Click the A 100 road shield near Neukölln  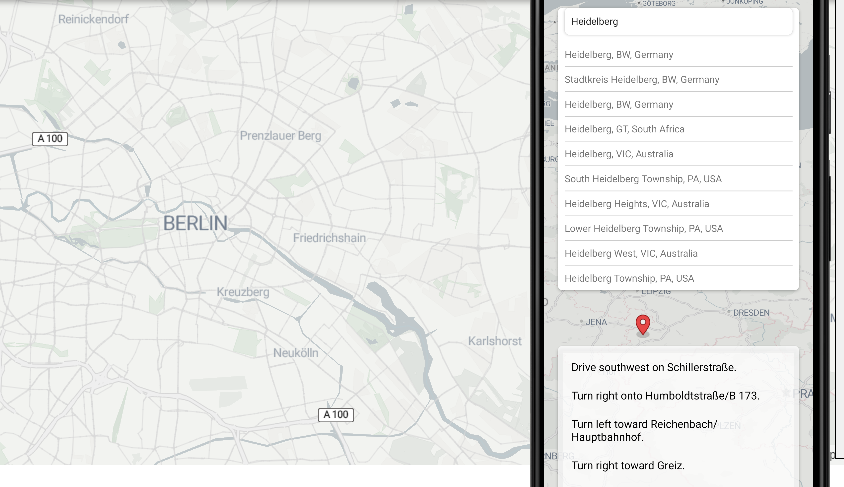point(336,415)
